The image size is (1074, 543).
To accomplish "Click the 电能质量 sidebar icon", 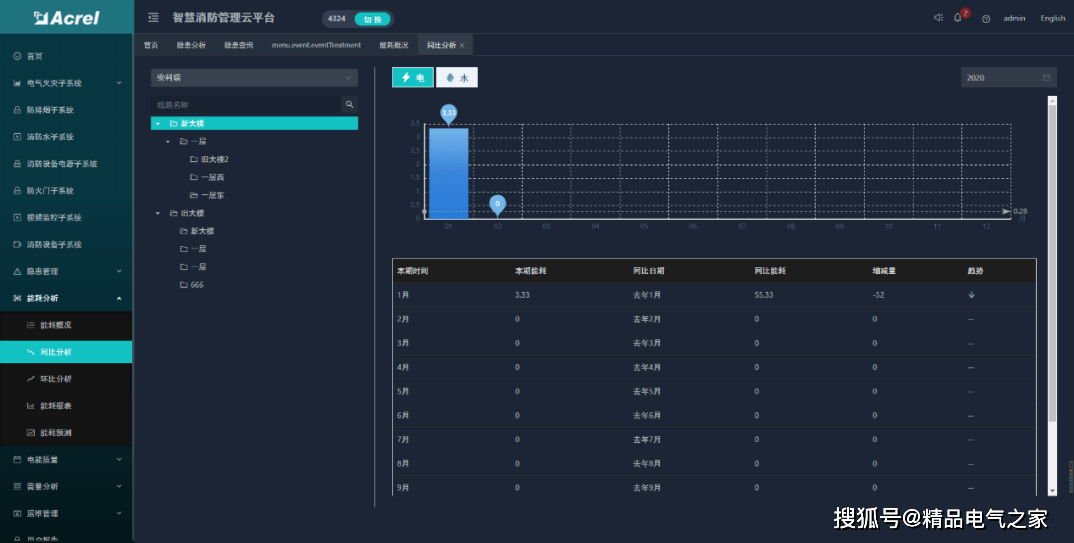I will click(x=17, y=459).
